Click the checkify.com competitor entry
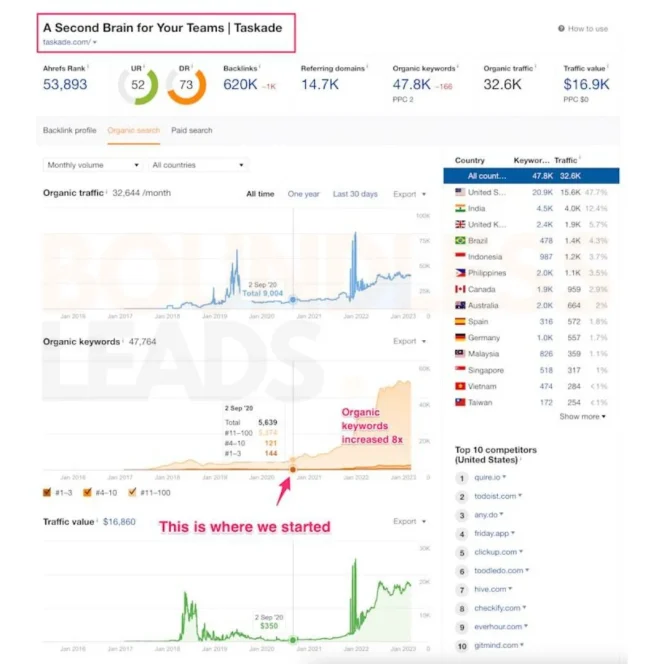 [497, 608]
